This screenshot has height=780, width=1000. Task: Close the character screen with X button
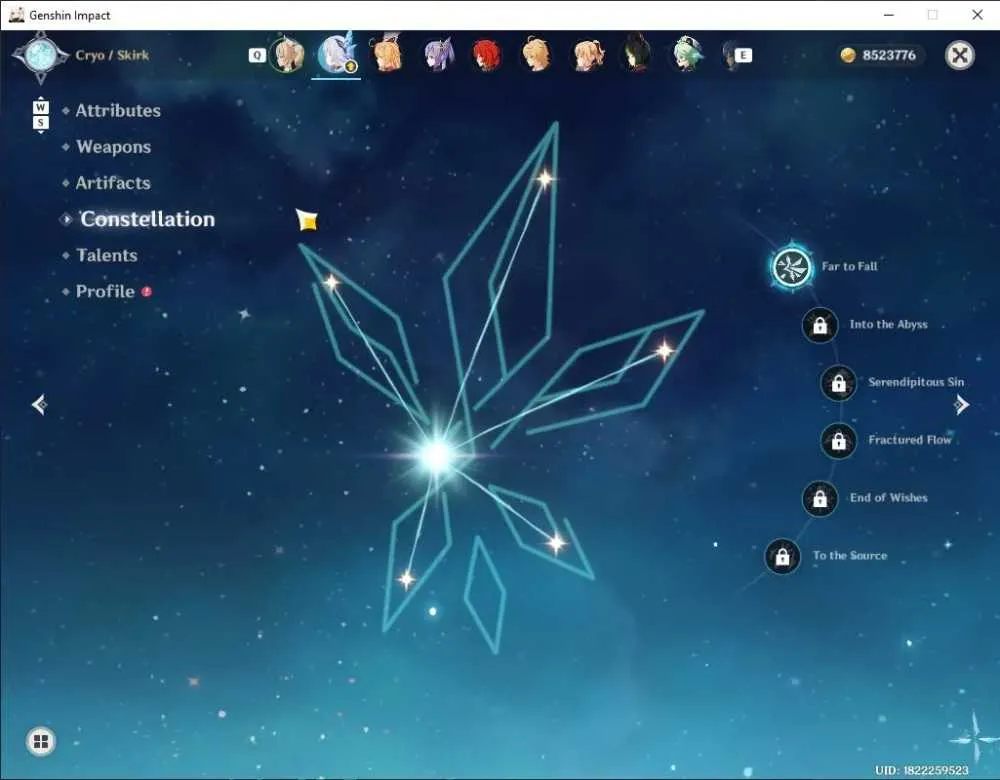pyautogui.click(x=959, y=55)
